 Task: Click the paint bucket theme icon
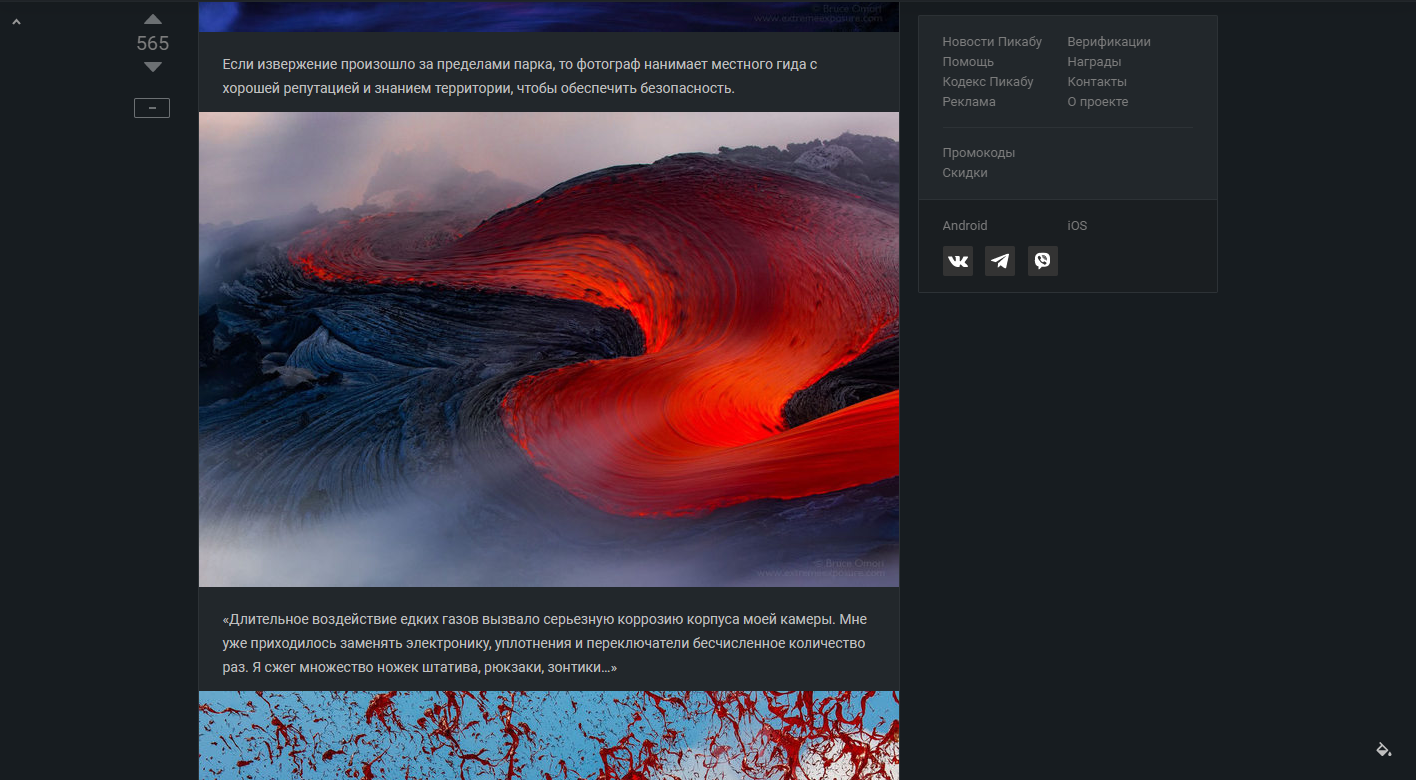1384,749
